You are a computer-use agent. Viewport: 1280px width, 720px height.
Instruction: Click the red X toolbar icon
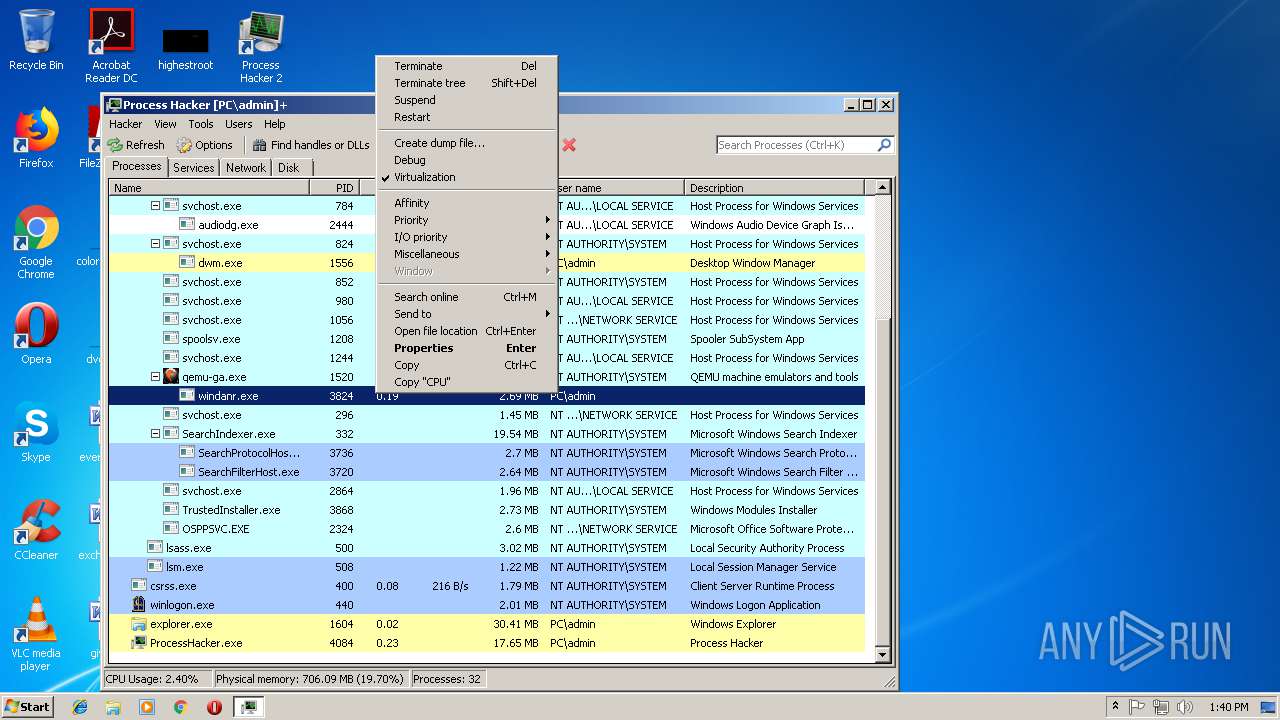click(569, 145)
